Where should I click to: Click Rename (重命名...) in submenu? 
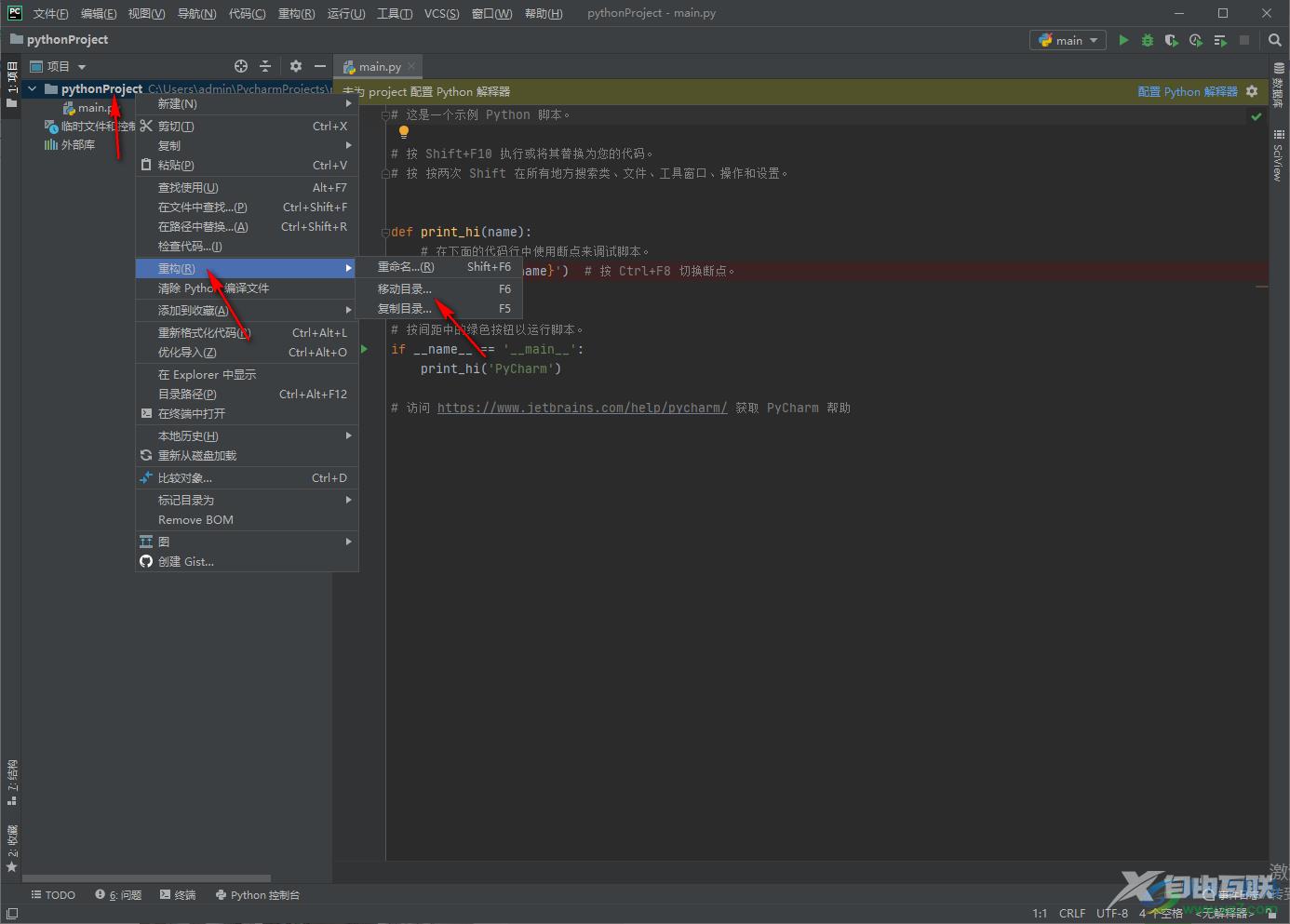click(439, 267)
